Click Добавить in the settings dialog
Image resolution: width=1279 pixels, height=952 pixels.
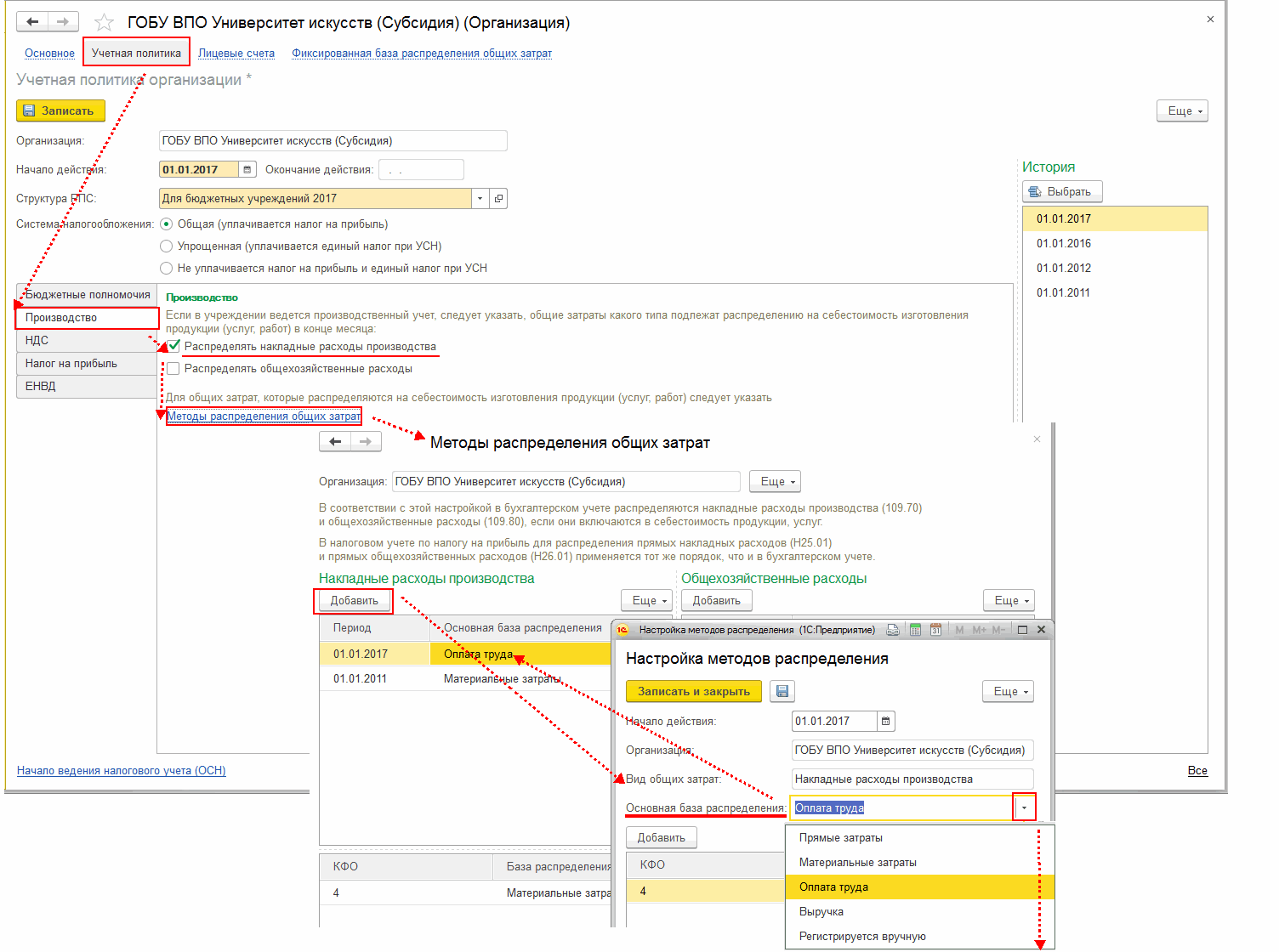(662, 838)
